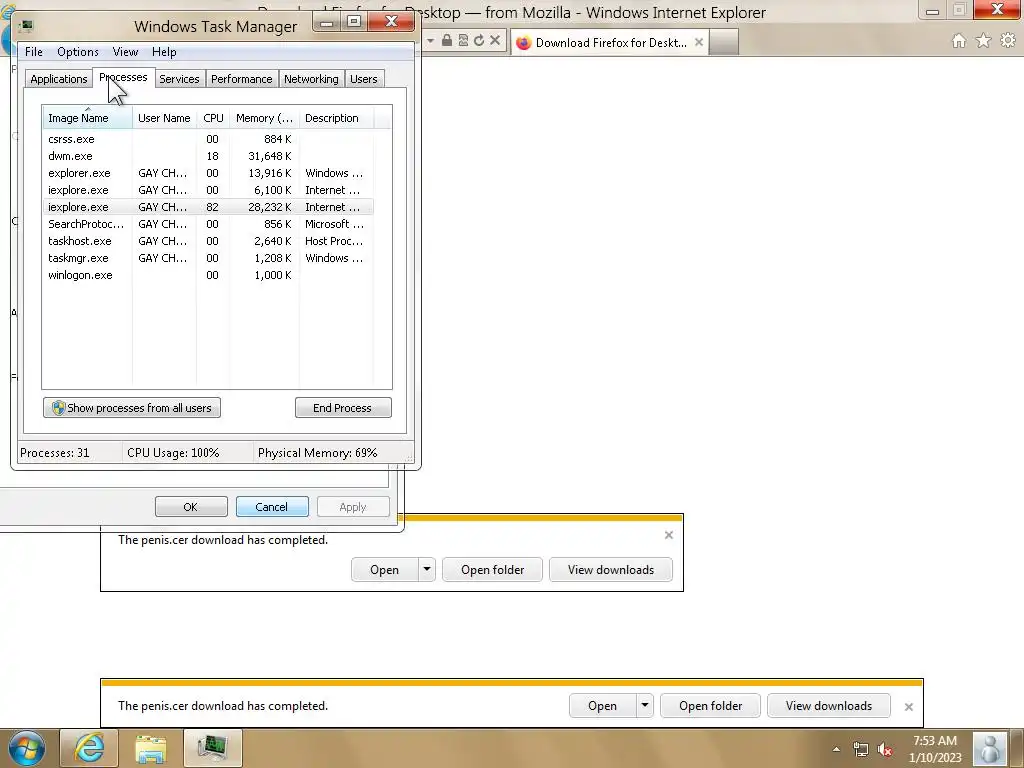Open Task Manager View menu
The width and height of the screenshot is (1024, 768).
coord(125,52)
